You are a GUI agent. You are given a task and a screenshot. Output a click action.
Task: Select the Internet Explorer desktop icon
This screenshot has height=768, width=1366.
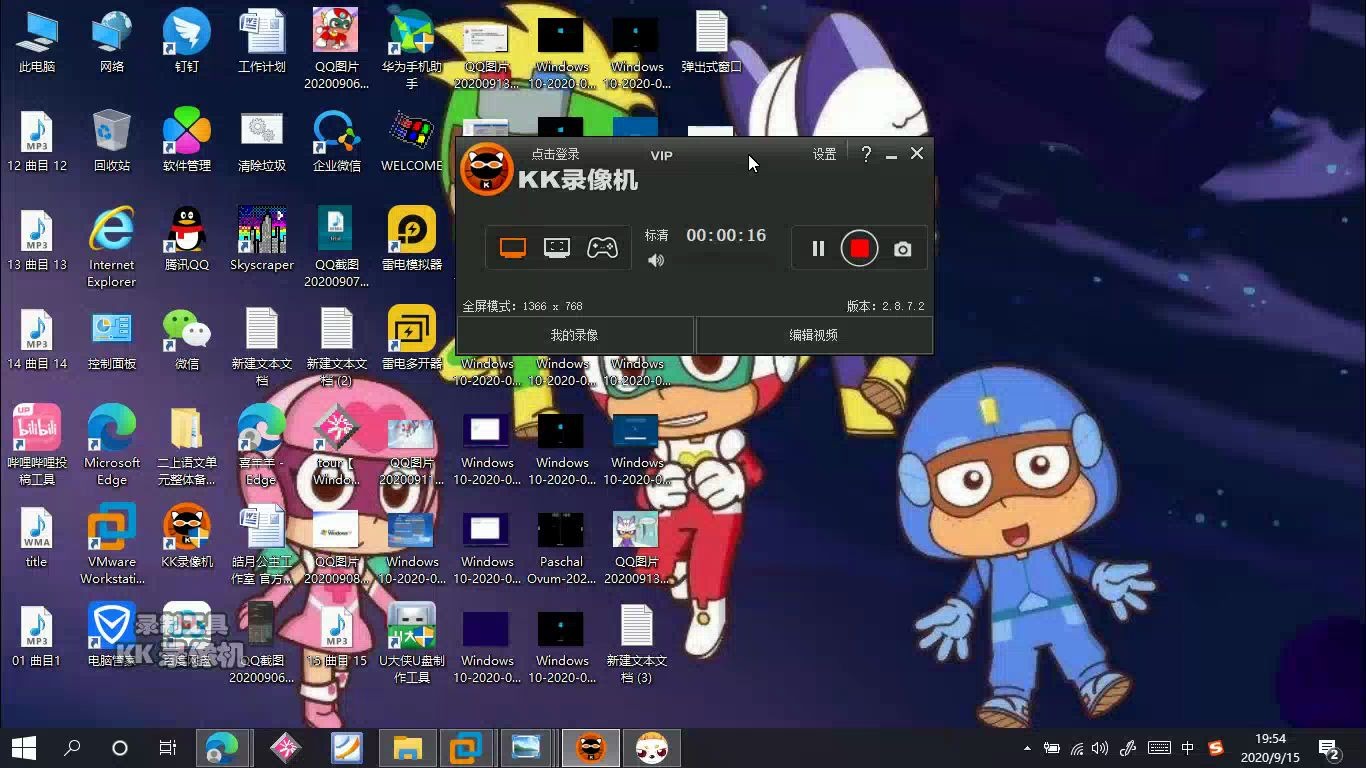(112, 248)
